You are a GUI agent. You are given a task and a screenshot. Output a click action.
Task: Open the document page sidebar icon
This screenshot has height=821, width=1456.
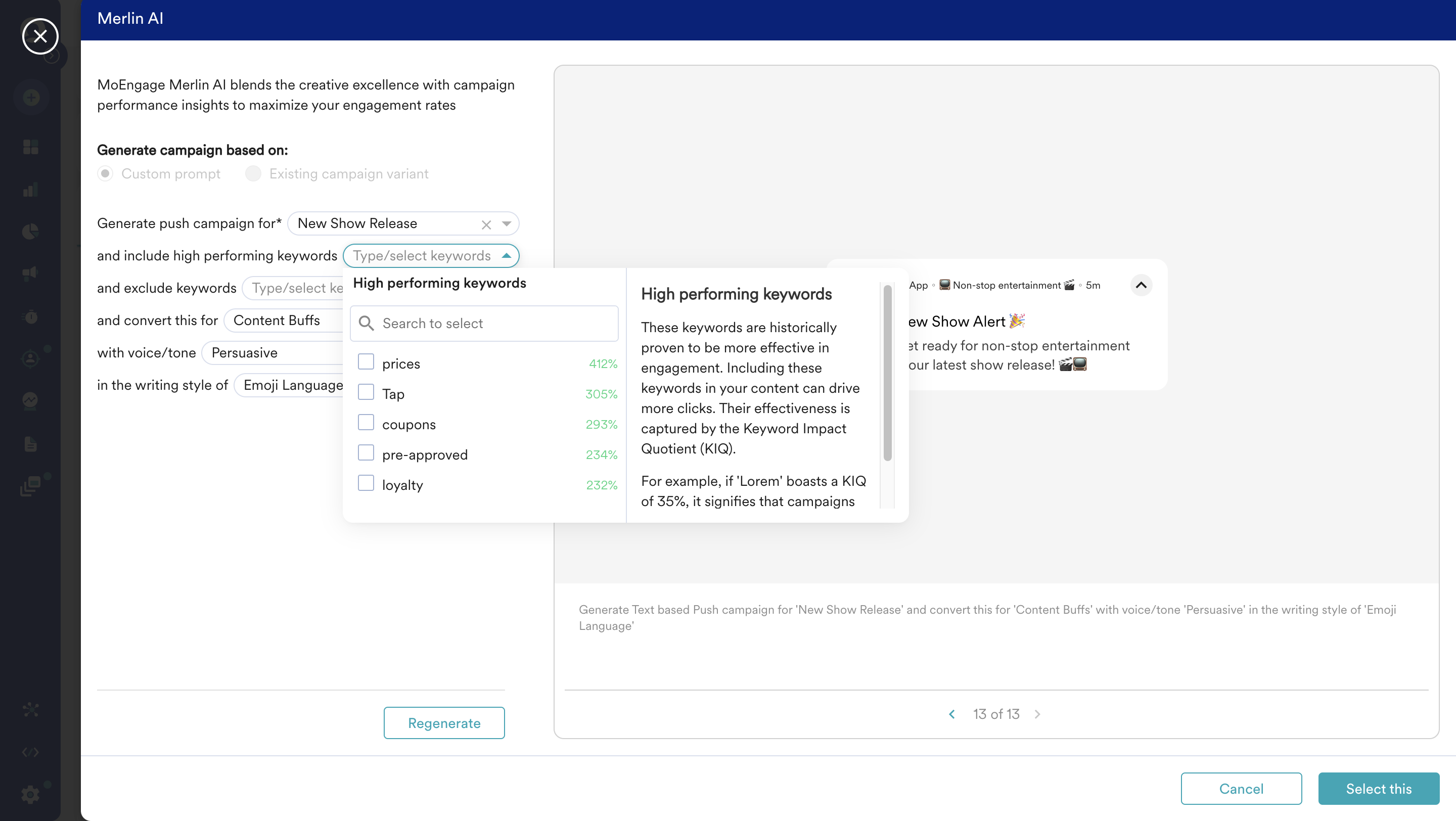pyautogui.click(x=30, y=443)
